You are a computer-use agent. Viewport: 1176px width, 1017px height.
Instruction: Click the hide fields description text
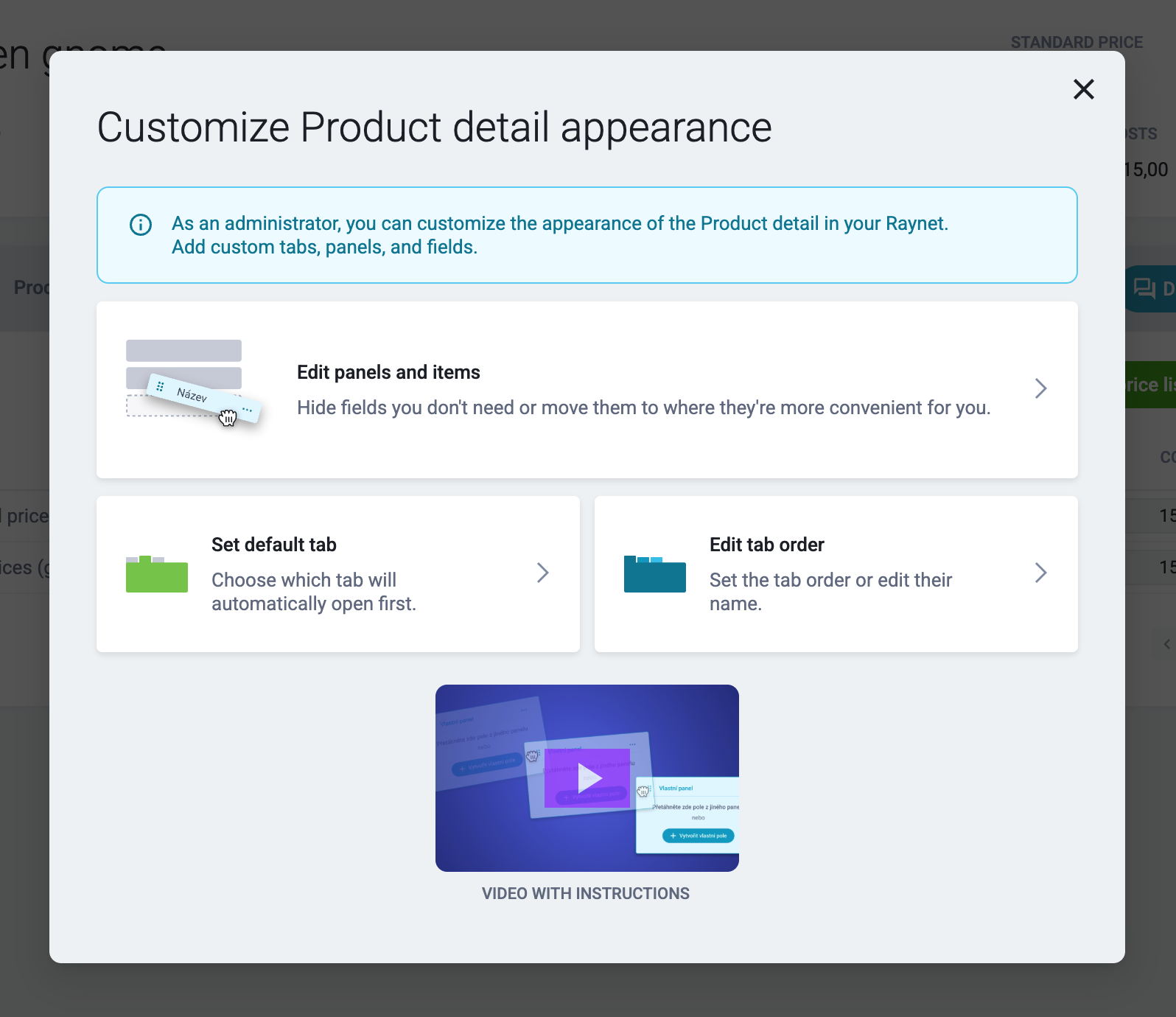point(643,408)
